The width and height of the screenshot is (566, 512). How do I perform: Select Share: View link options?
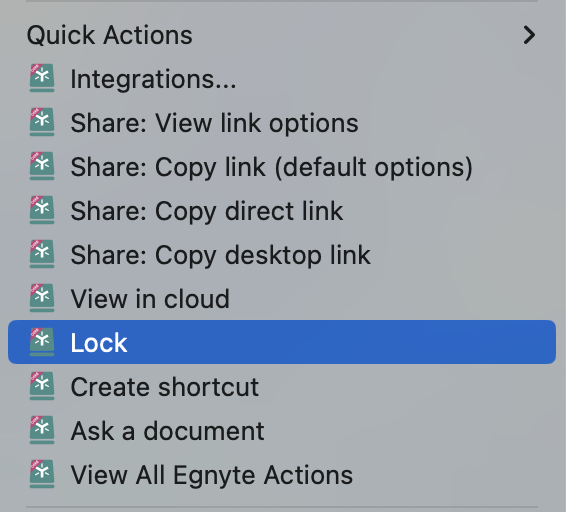pyautogui.click(x=282, y=123)
